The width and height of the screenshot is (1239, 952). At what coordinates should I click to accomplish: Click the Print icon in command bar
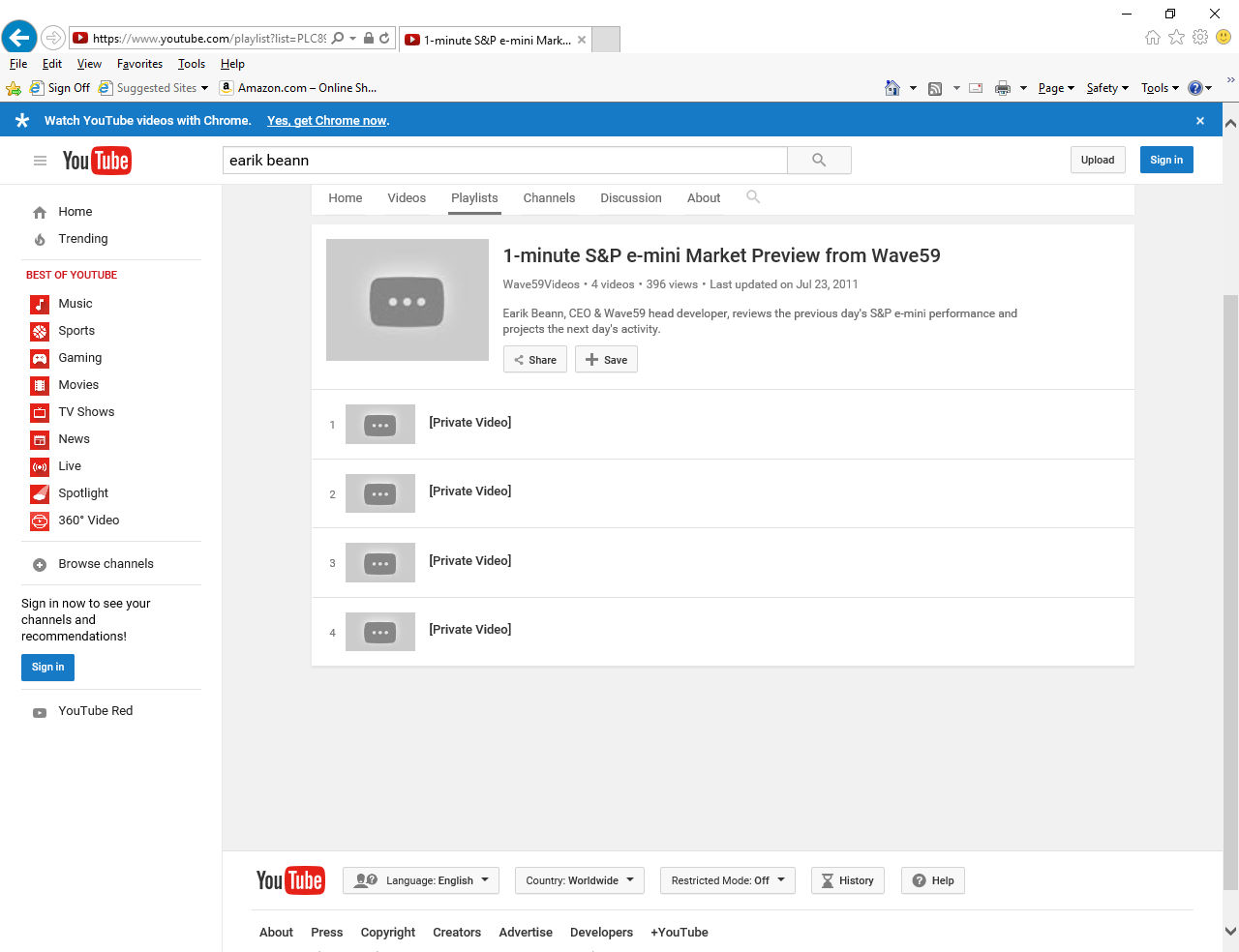coord(1003,88)
